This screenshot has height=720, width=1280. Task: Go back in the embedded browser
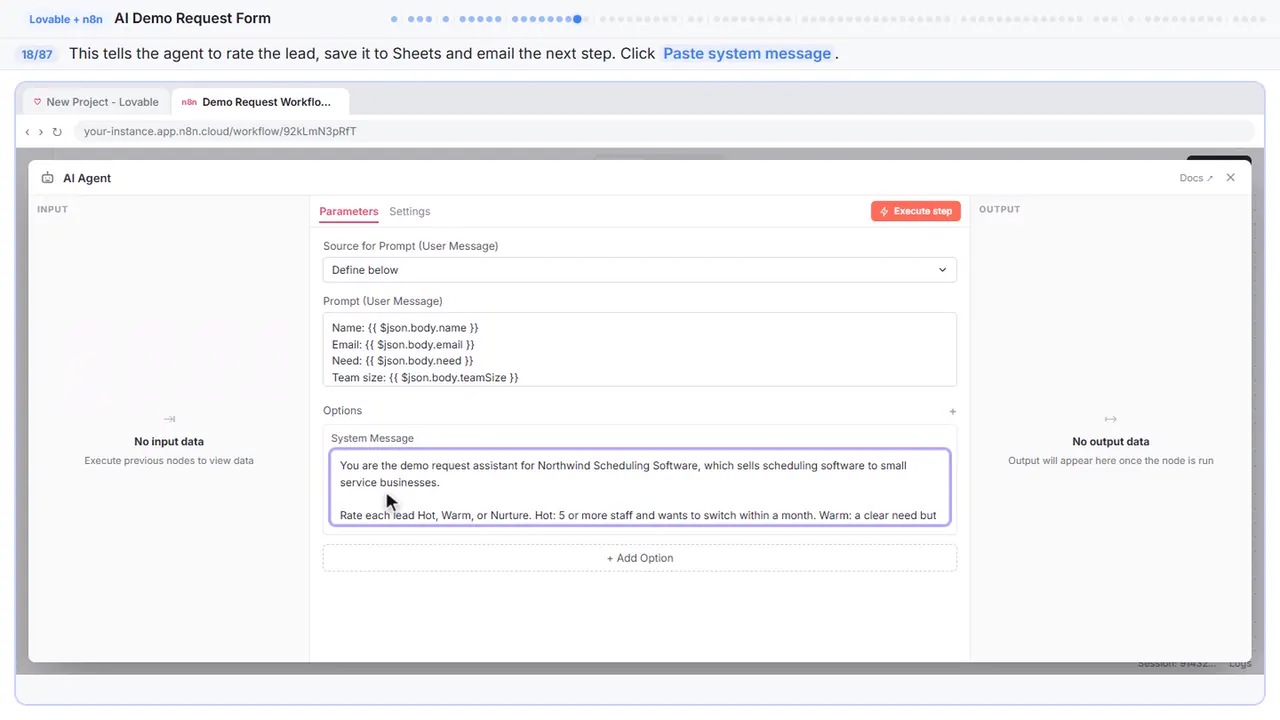tap(27, 132)
